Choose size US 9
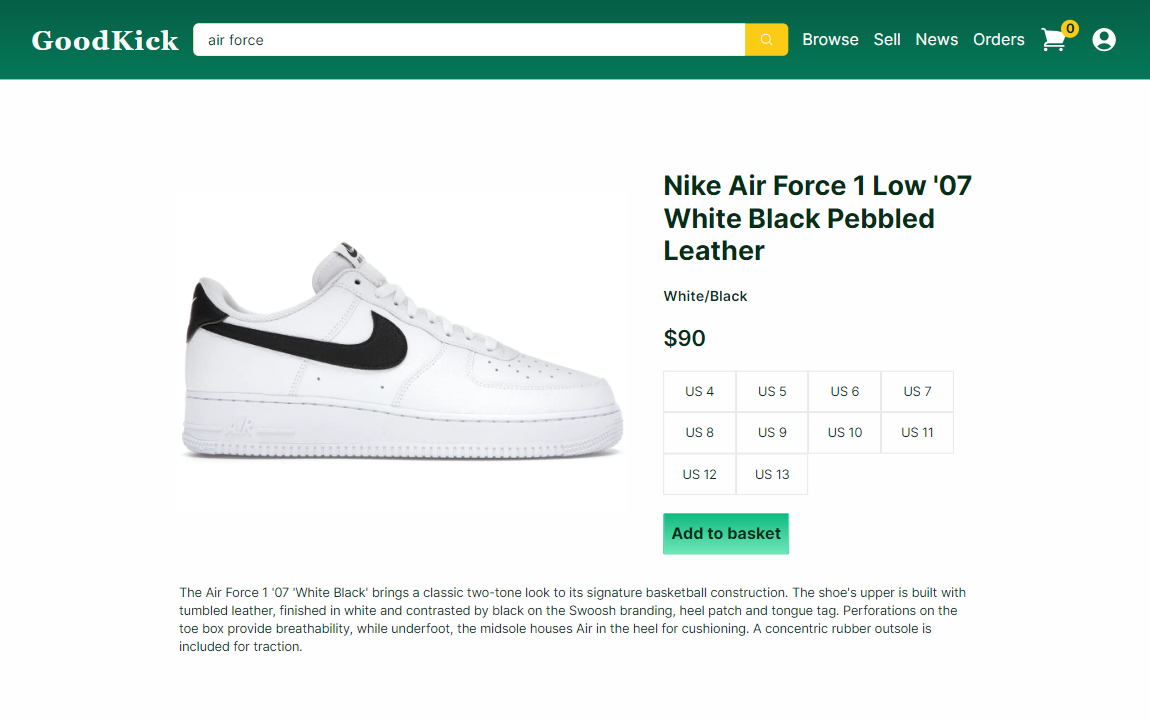This screenshot has width=1150, height=720. point(772,433)
